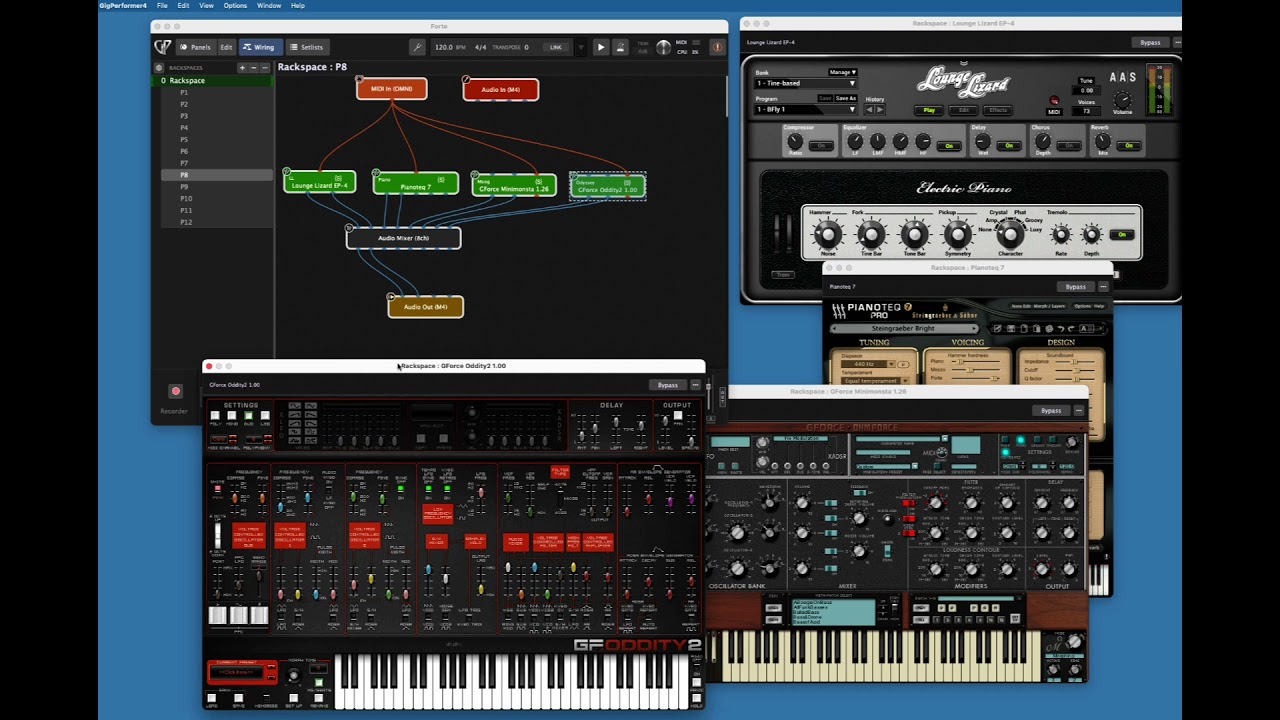Select the GForce Oddity2 1.00 block
The height and width of the screenshot is (720, 1280).
[x=608, y=186]
